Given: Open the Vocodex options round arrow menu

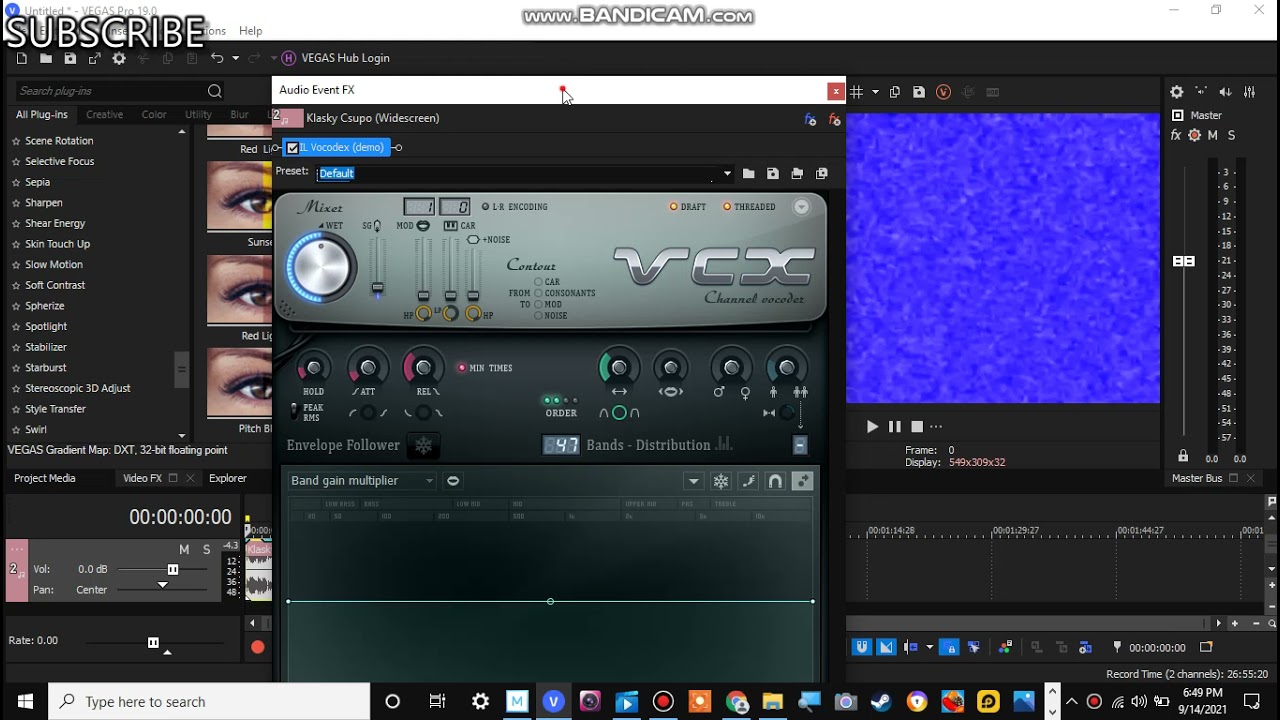Looking at the screenshot, I should tap(801, 207).
